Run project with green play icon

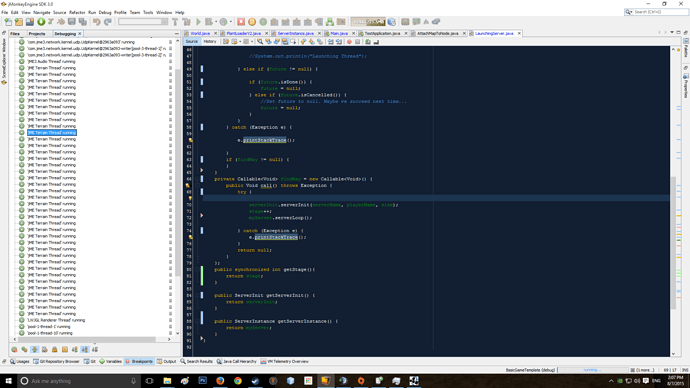[198, 22]
